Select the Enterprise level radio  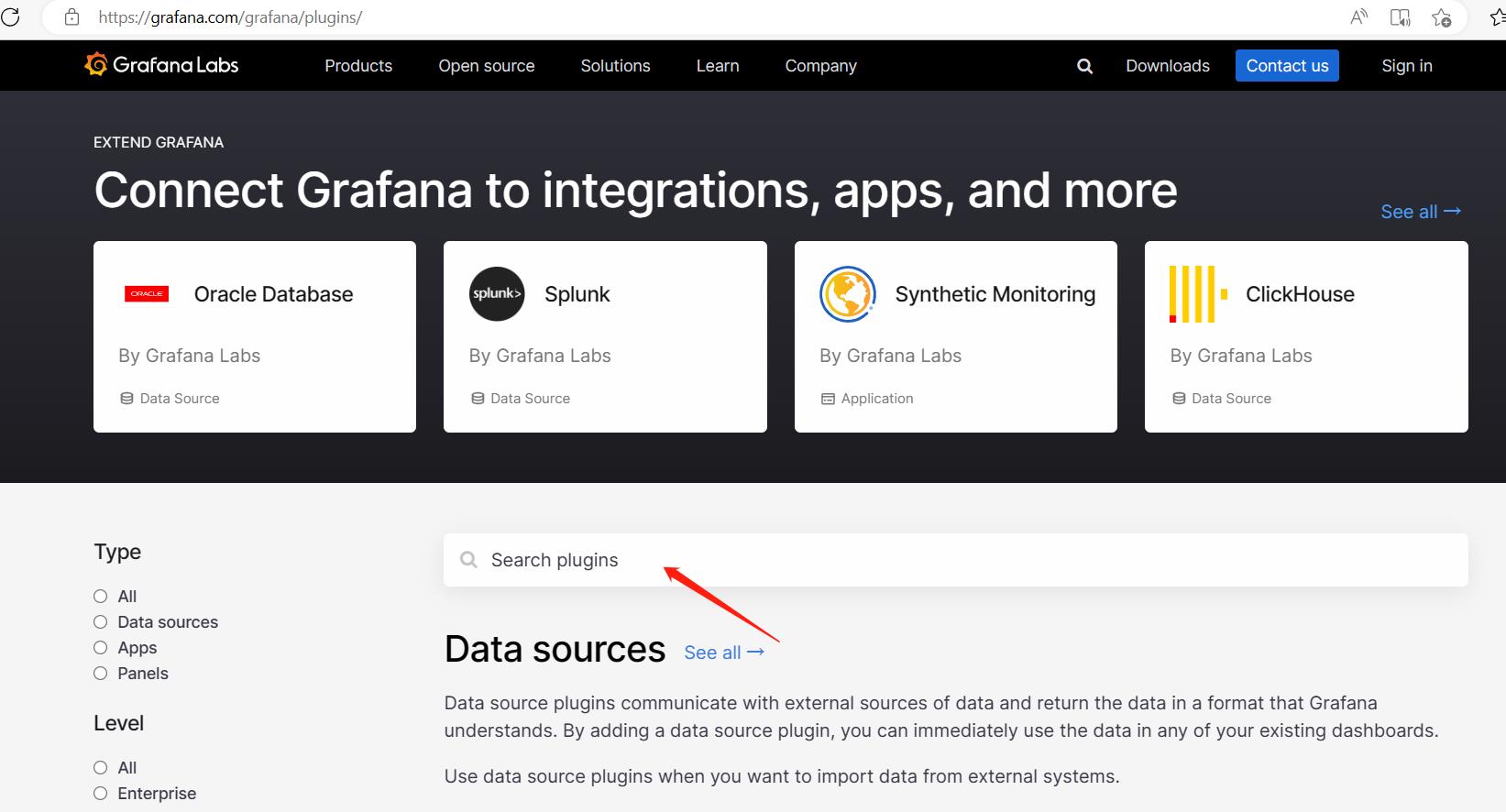point(101,794)
